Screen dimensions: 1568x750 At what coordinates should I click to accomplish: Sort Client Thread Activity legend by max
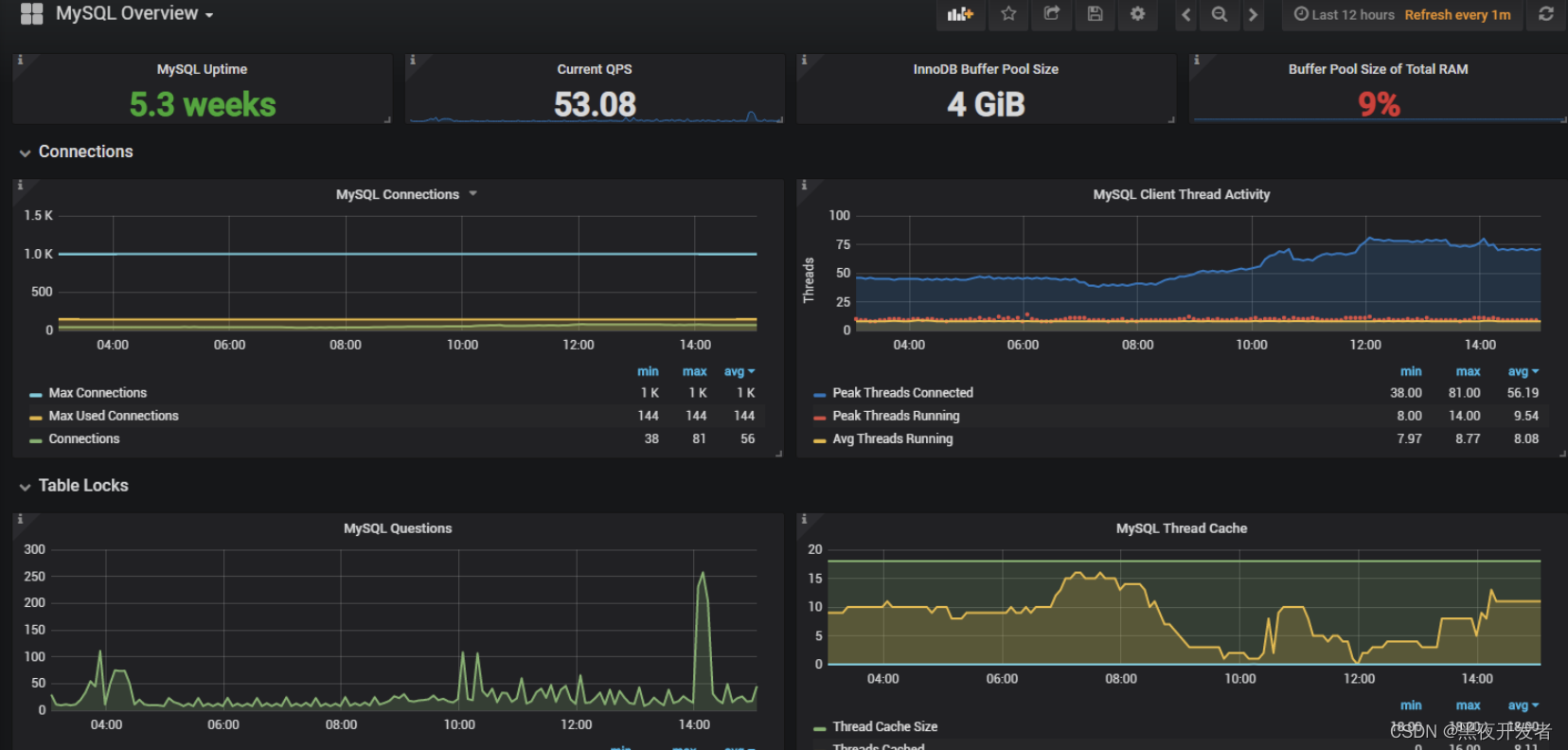click(x=1468, y=371)
